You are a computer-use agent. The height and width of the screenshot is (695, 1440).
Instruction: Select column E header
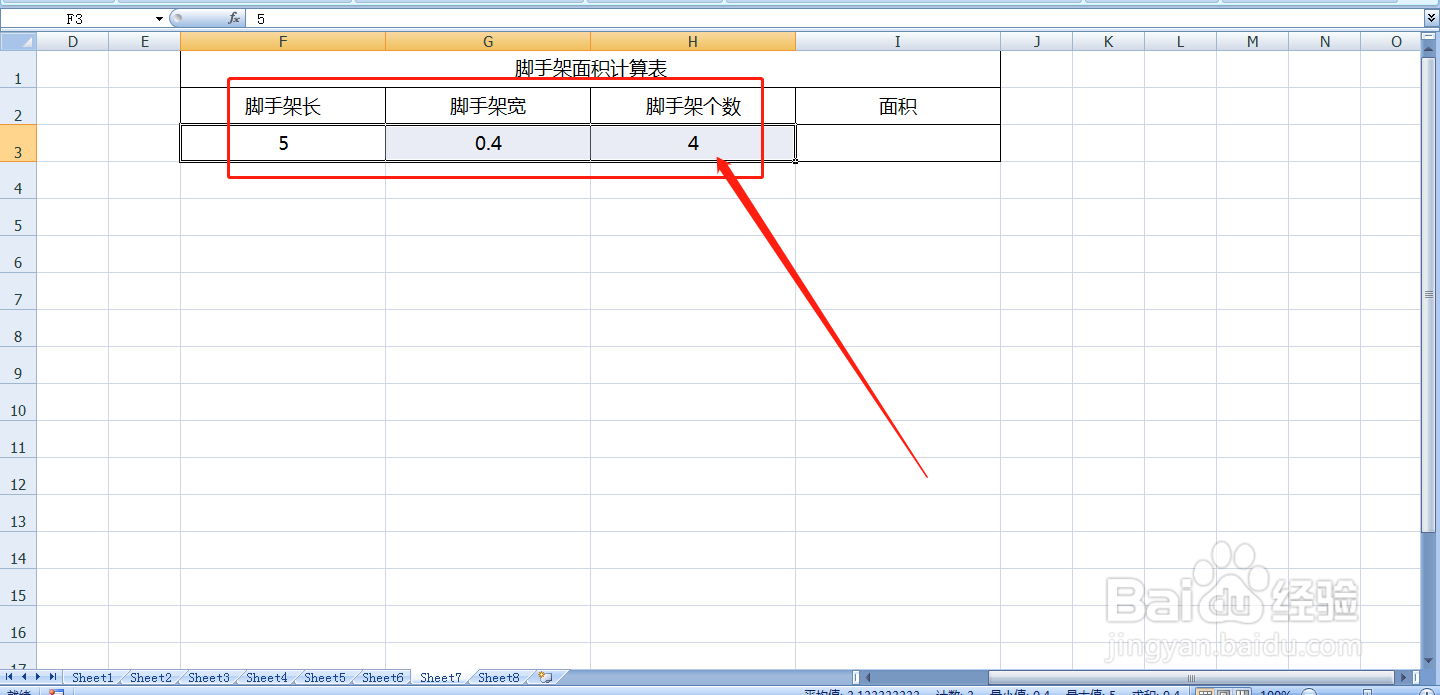point(145,41)
